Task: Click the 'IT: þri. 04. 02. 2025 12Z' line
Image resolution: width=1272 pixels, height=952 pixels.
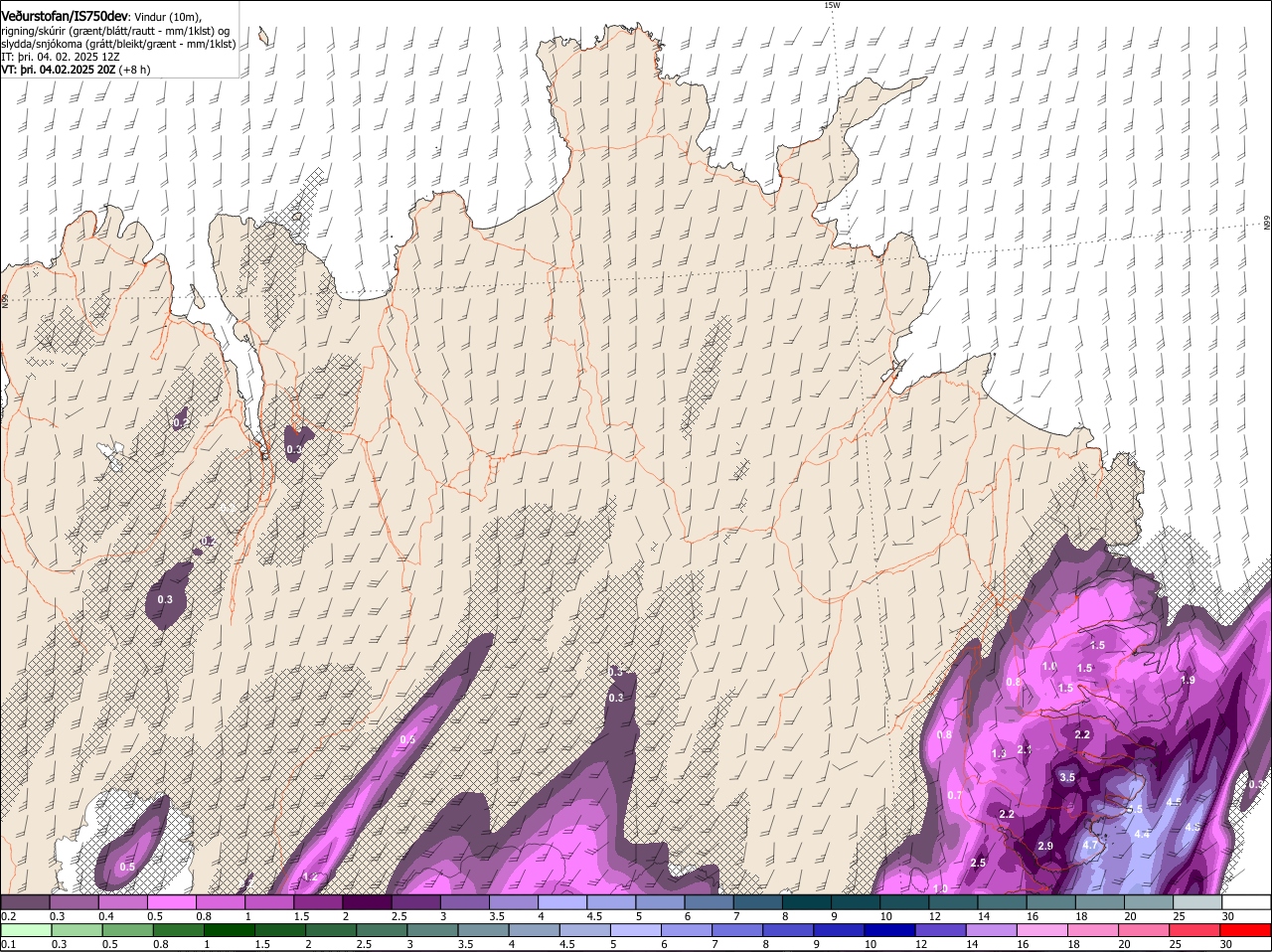Action: [x=60, y=57]
